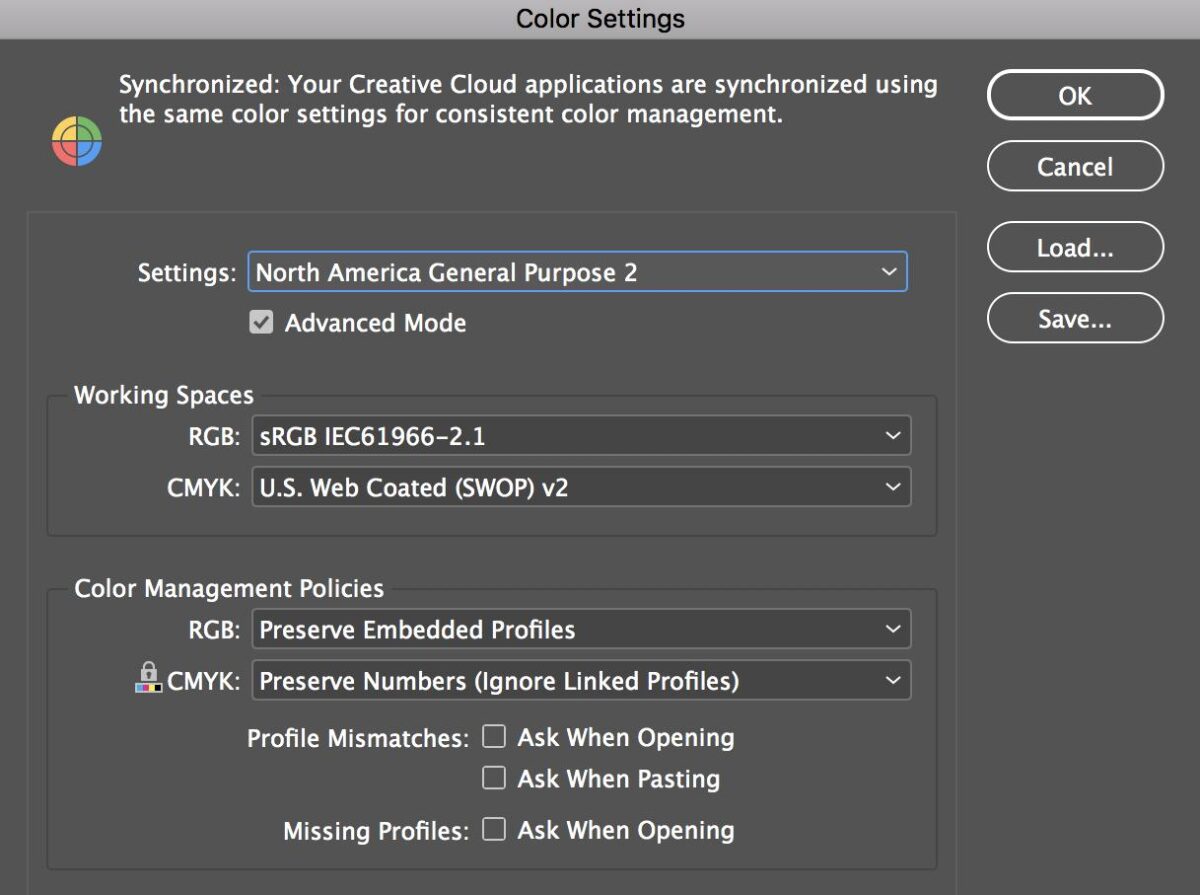This screenshot has width=1200, height=895.
Task: Enable Missing Profiles Ask When Opening
Action: (x=494, y=829)
